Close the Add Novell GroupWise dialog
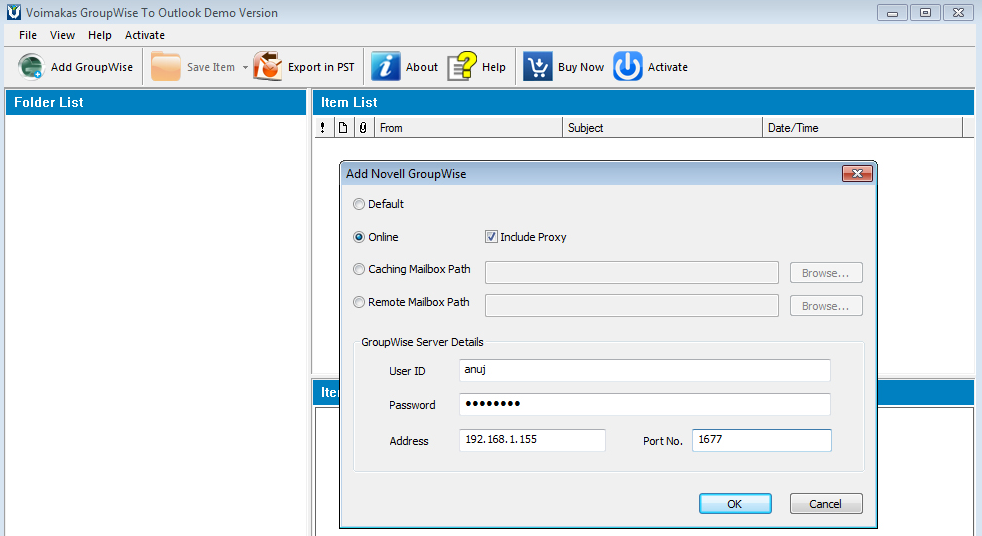The height and width of the screenshot is (536, 982). point(857,173)
